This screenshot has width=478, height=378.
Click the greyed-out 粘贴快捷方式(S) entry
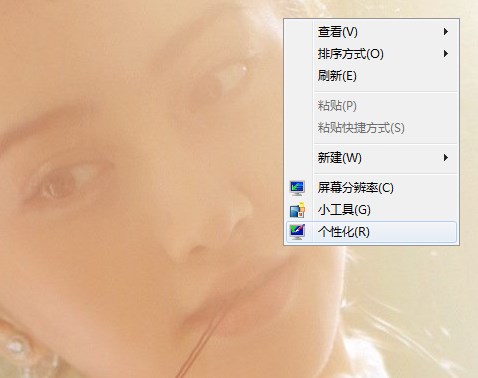coord(371,128)
